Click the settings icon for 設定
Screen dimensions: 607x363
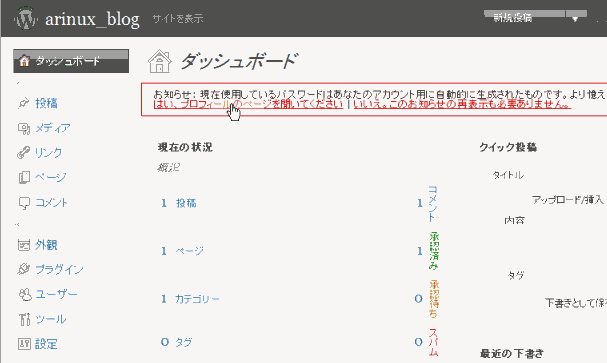pyautogui.click(x=24, y=344)
